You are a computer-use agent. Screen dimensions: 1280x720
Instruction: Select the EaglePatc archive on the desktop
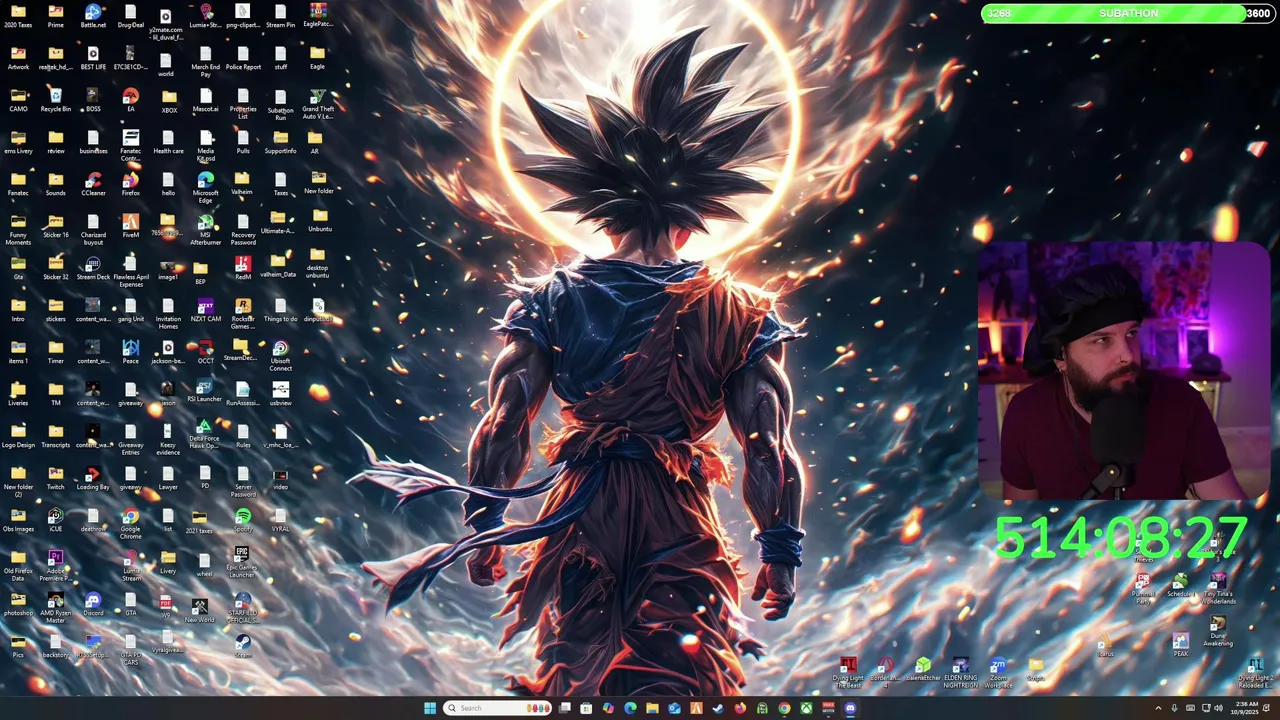click(318, 13)
